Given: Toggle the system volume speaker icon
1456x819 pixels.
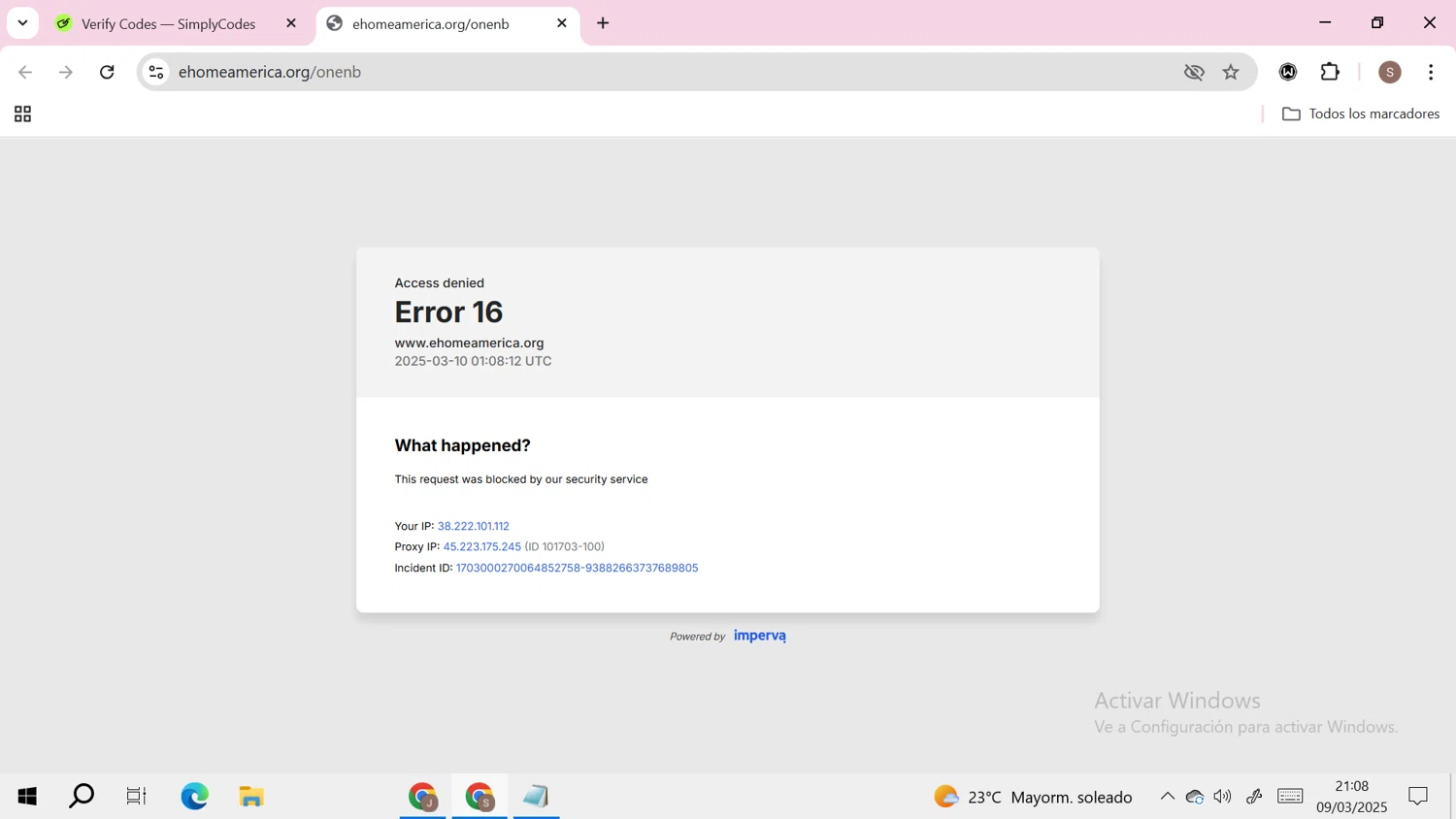Looking at the screenshot, I should [1222, 797].
